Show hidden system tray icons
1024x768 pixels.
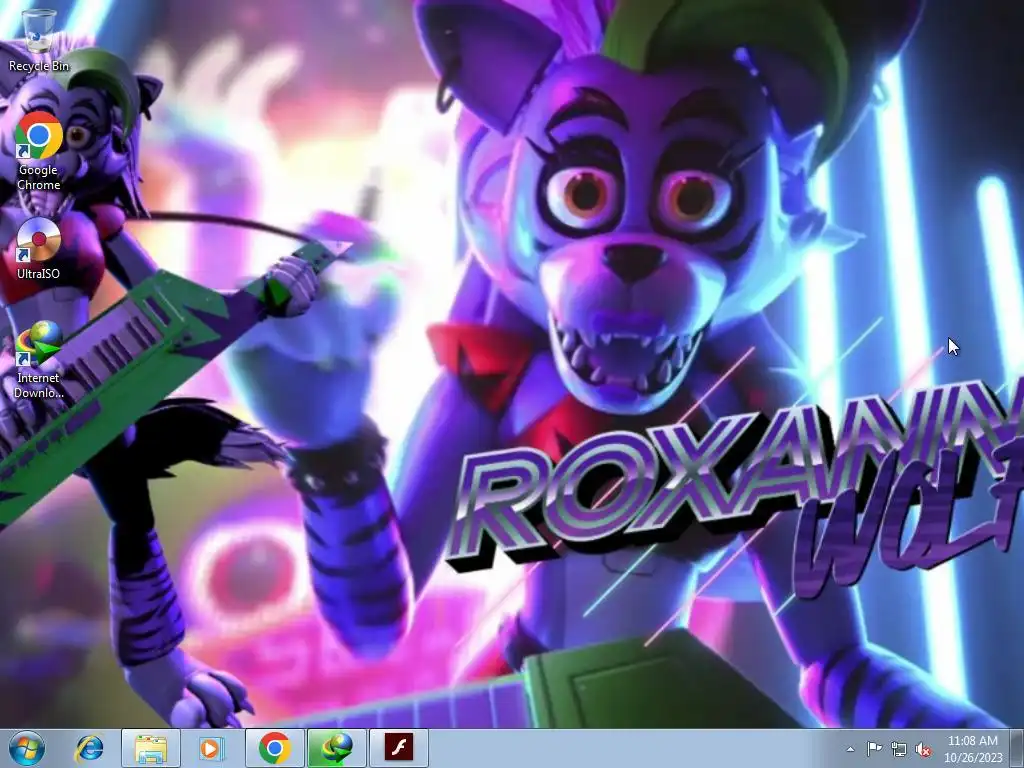point(850,749)
